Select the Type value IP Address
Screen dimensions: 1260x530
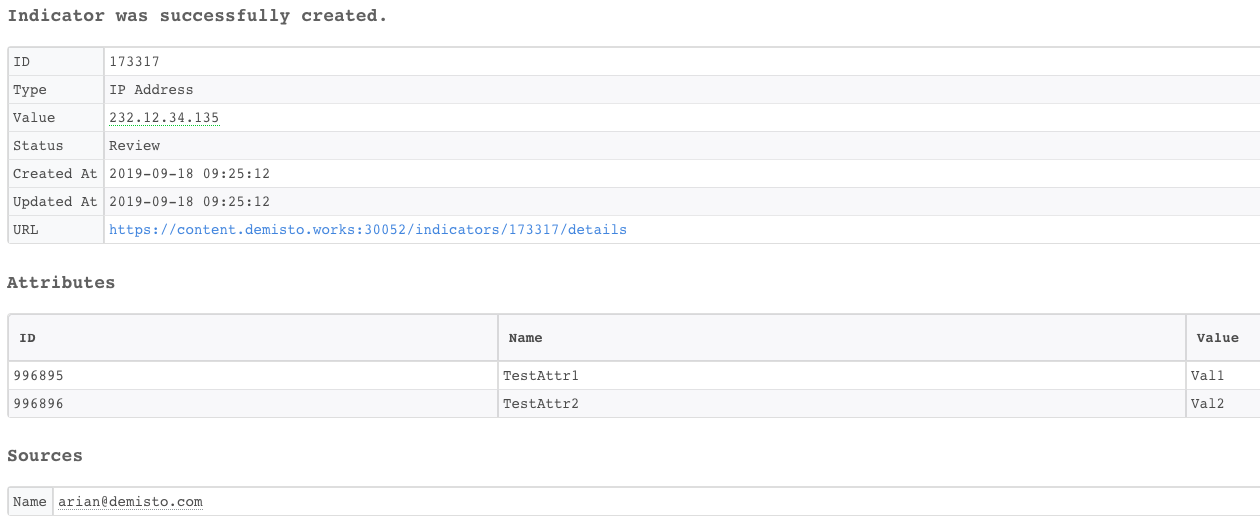coord(151,90)
